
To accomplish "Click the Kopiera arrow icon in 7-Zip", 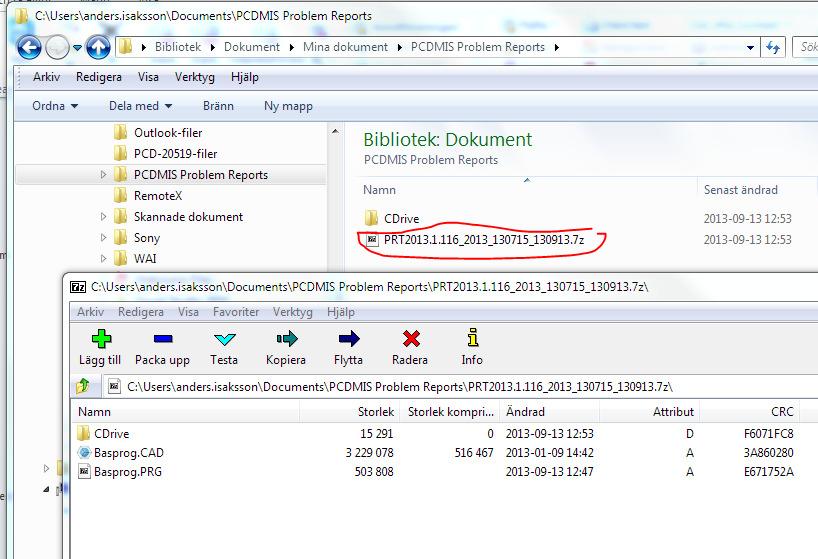I will (x=286, y=339).
